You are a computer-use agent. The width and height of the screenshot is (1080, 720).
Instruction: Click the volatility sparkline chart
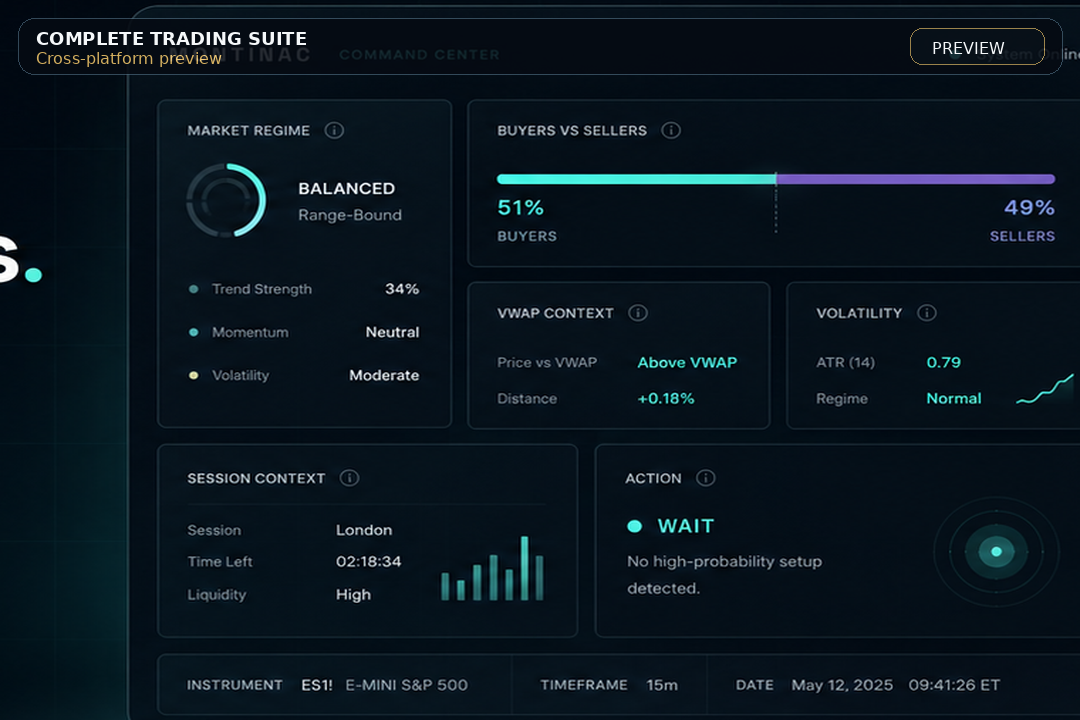1045,389
